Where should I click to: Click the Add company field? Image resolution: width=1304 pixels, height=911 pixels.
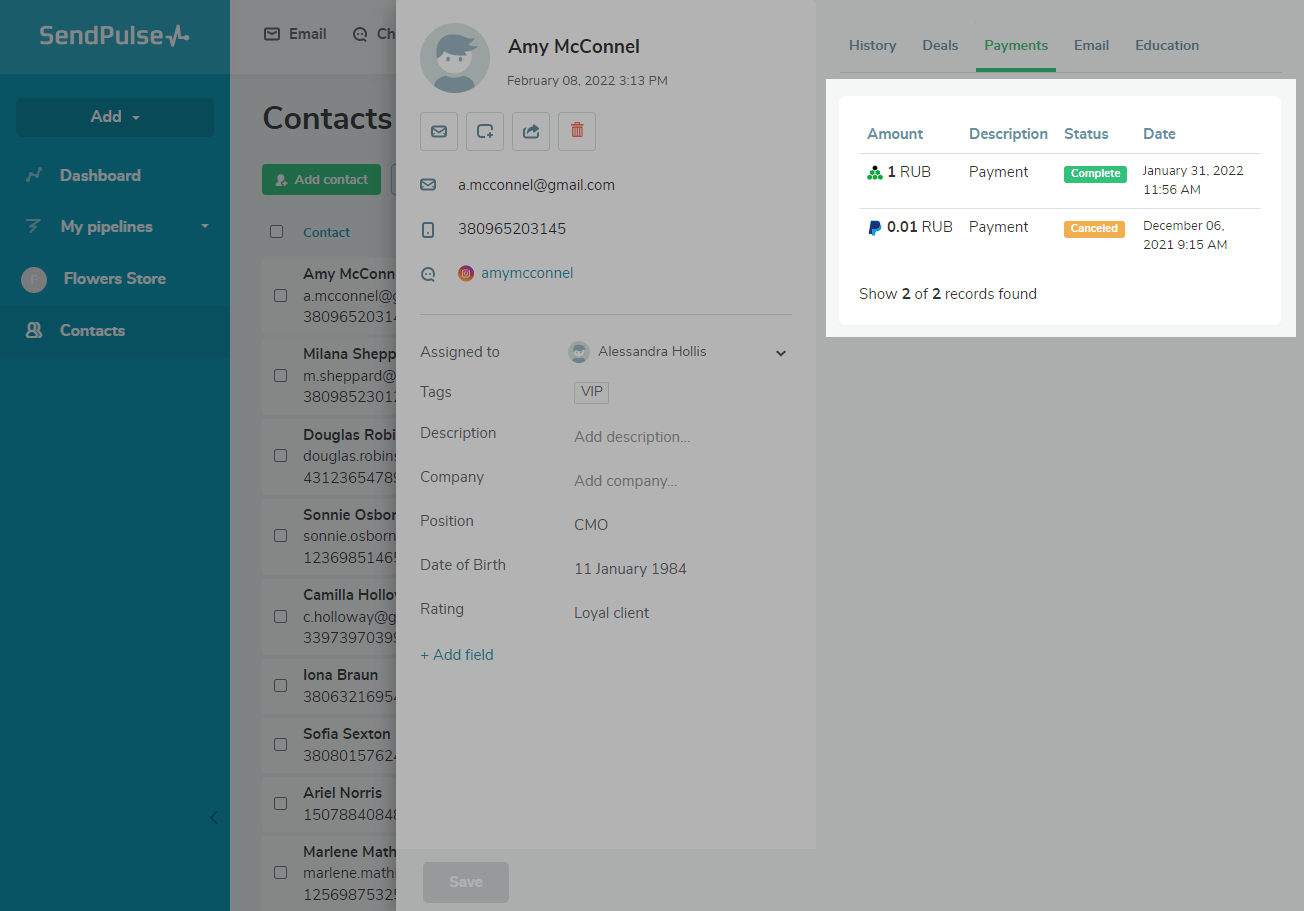(625, 481)
